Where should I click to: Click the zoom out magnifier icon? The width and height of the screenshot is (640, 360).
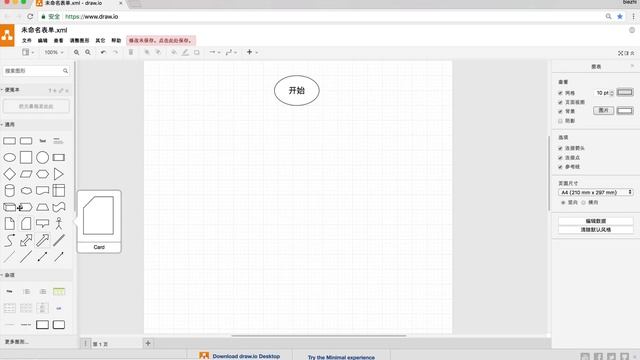[x=88, y=52]
